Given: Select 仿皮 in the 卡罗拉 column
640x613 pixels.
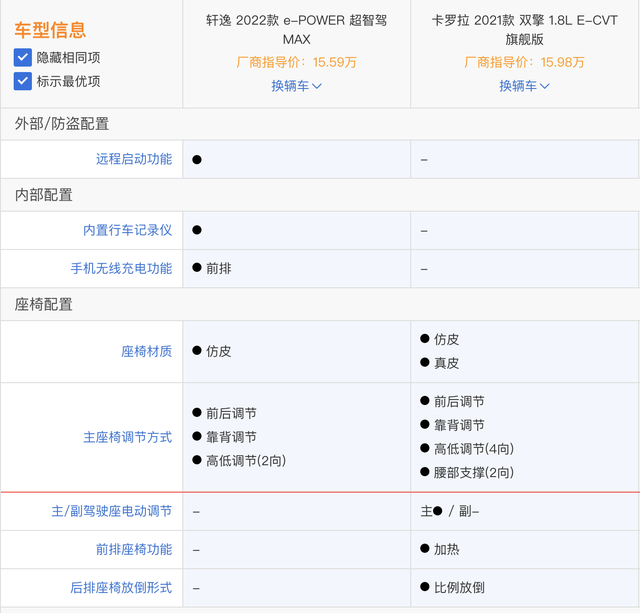Looking at the screenshot, I should (447, 340).
